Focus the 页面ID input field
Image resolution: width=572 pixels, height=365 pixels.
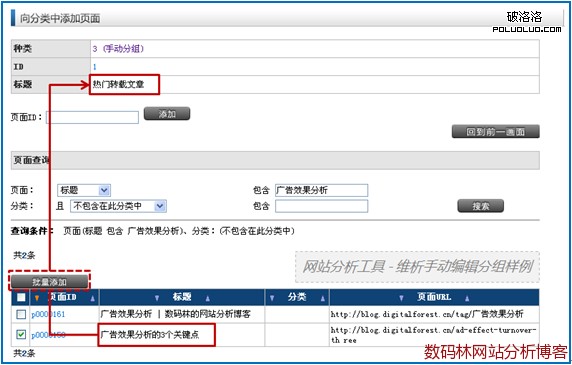pyautogui.click(x=93, y=117)
